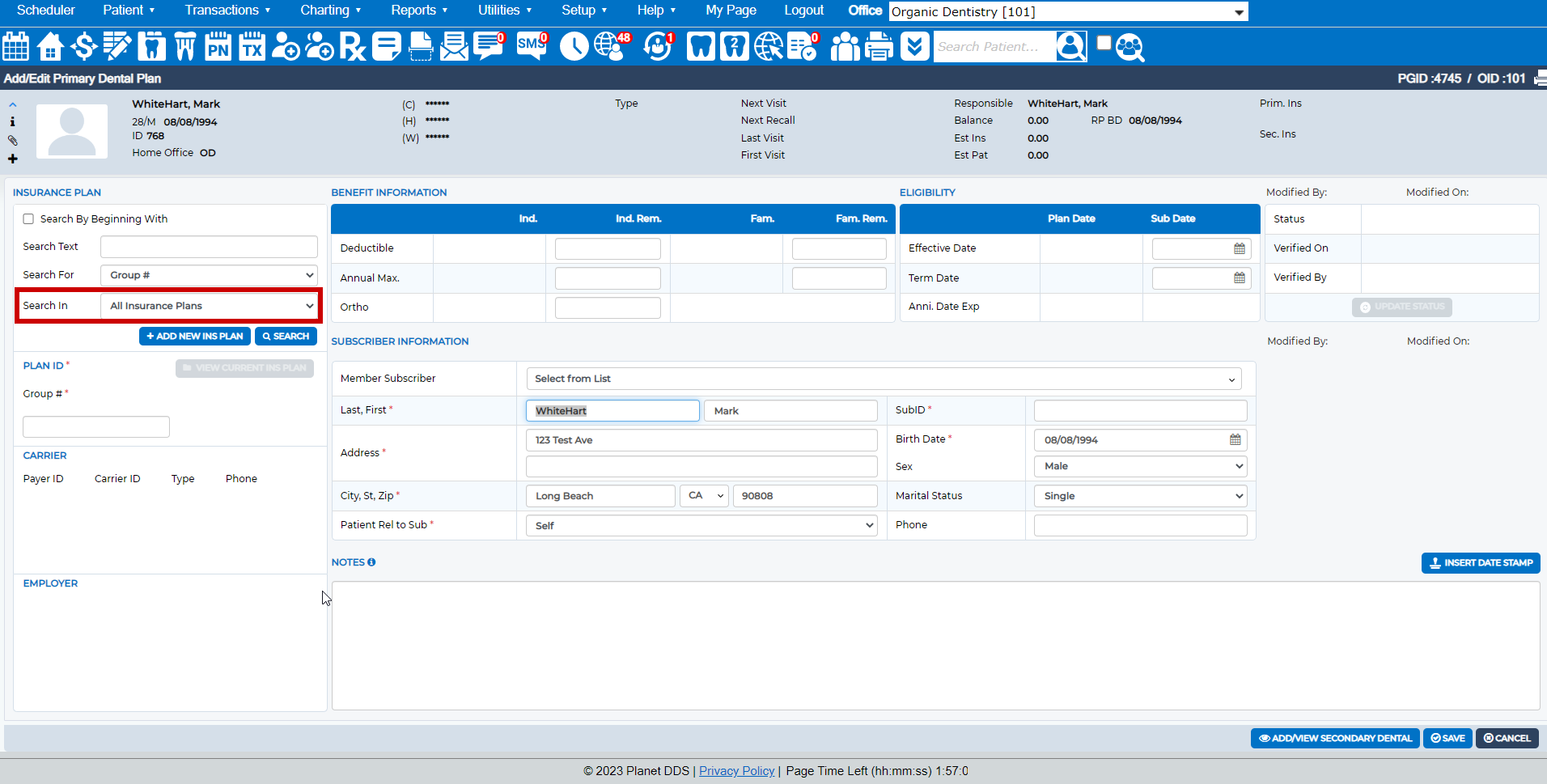Viewport: 1547px width, 784px height.
Task: Click the group search magnifier icon
Action: pyautogui.click(x=1130, y=48)
